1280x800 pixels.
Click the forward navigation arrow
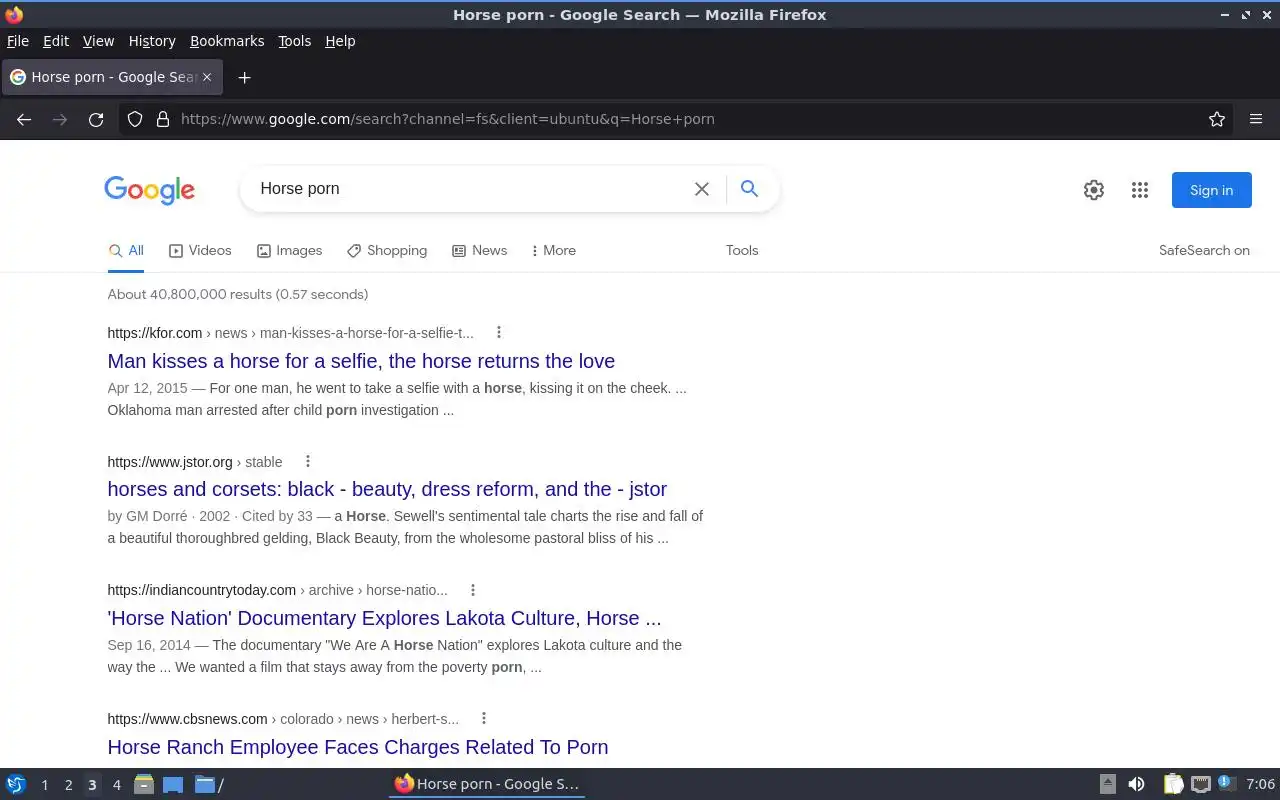(x=60, y=119)
